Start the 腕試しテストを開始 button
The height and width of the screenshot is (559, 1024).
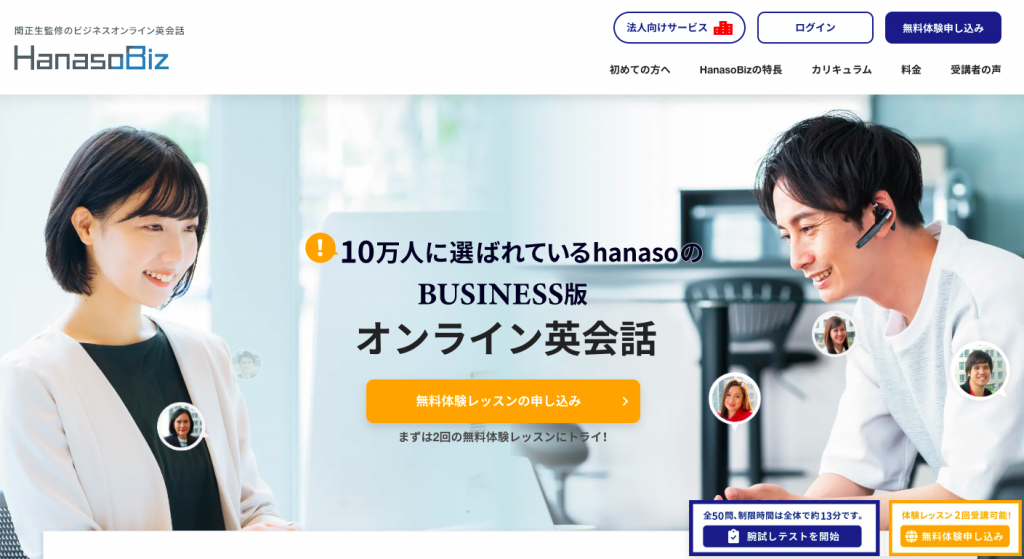coord(782,536)
